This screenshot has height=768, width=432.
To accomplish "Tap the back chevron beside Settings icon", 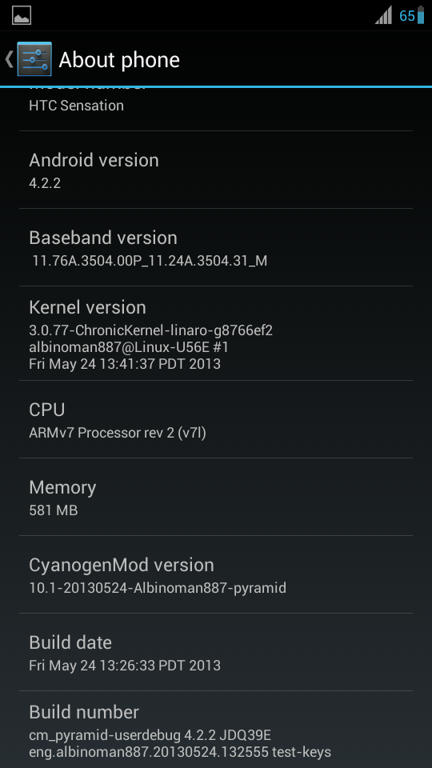I will coord(9,59).
